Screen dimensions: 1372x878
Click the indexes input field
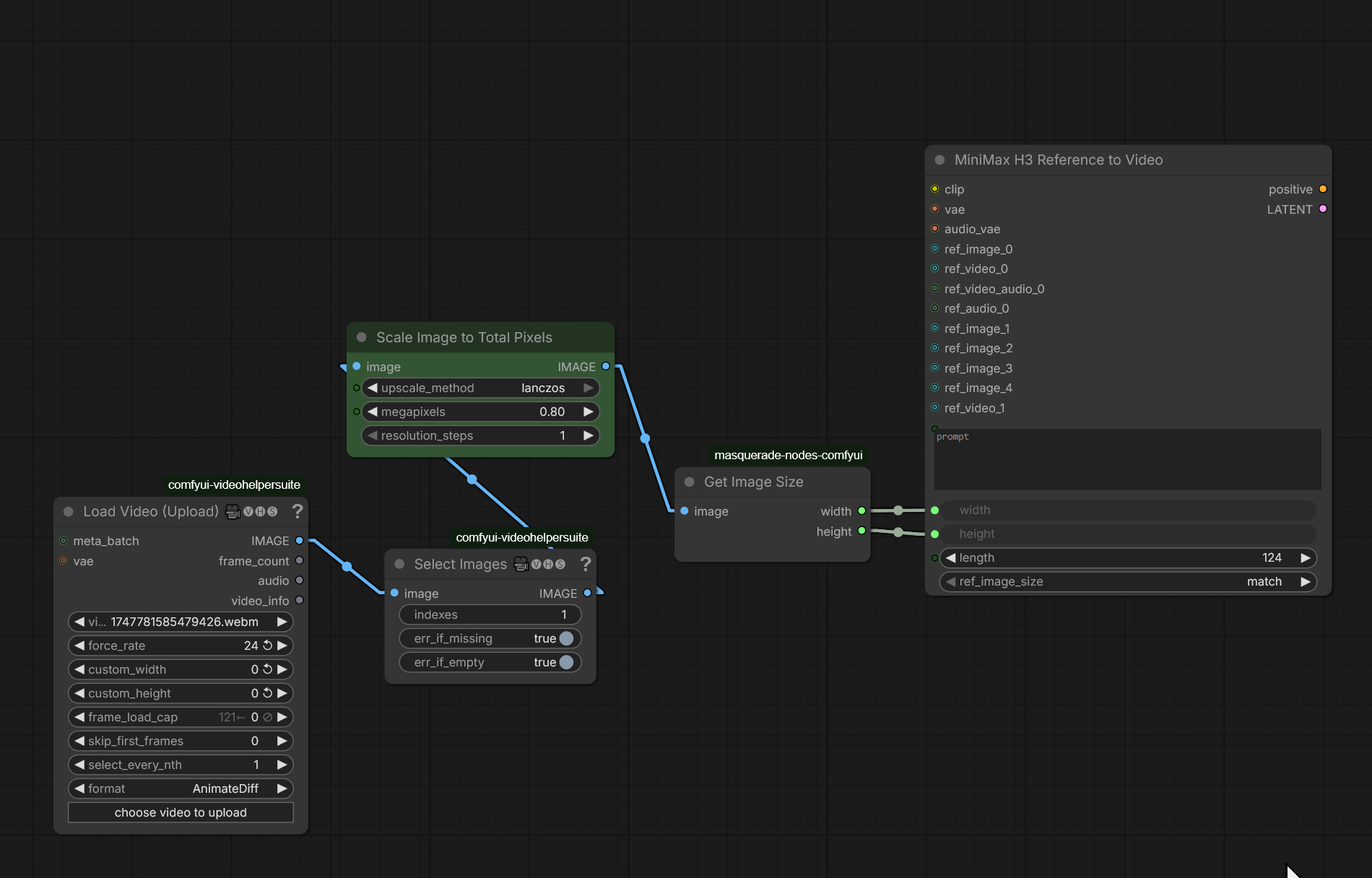[490, 614]
